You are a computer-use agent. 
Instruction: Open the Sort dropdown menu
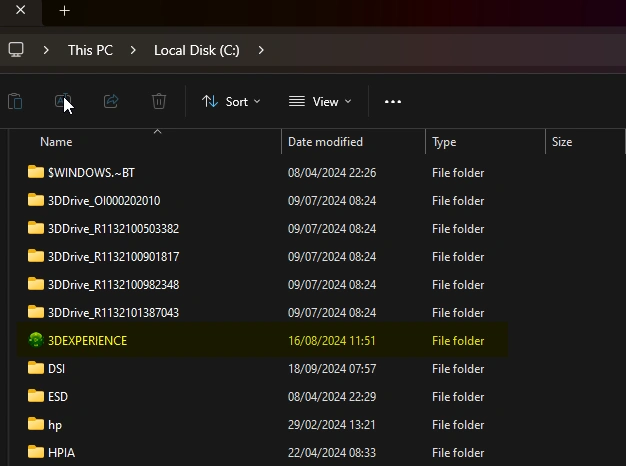point(231,101)
